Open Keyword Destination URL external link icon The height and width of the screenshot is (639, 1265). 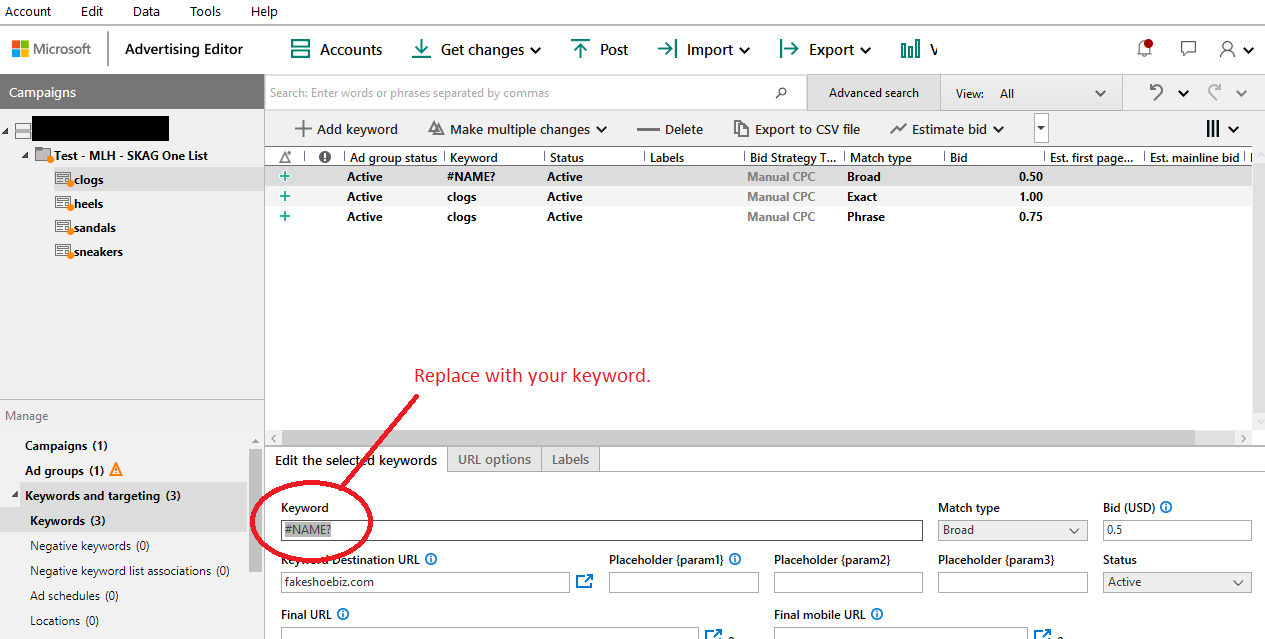click(x=584, y=581)
